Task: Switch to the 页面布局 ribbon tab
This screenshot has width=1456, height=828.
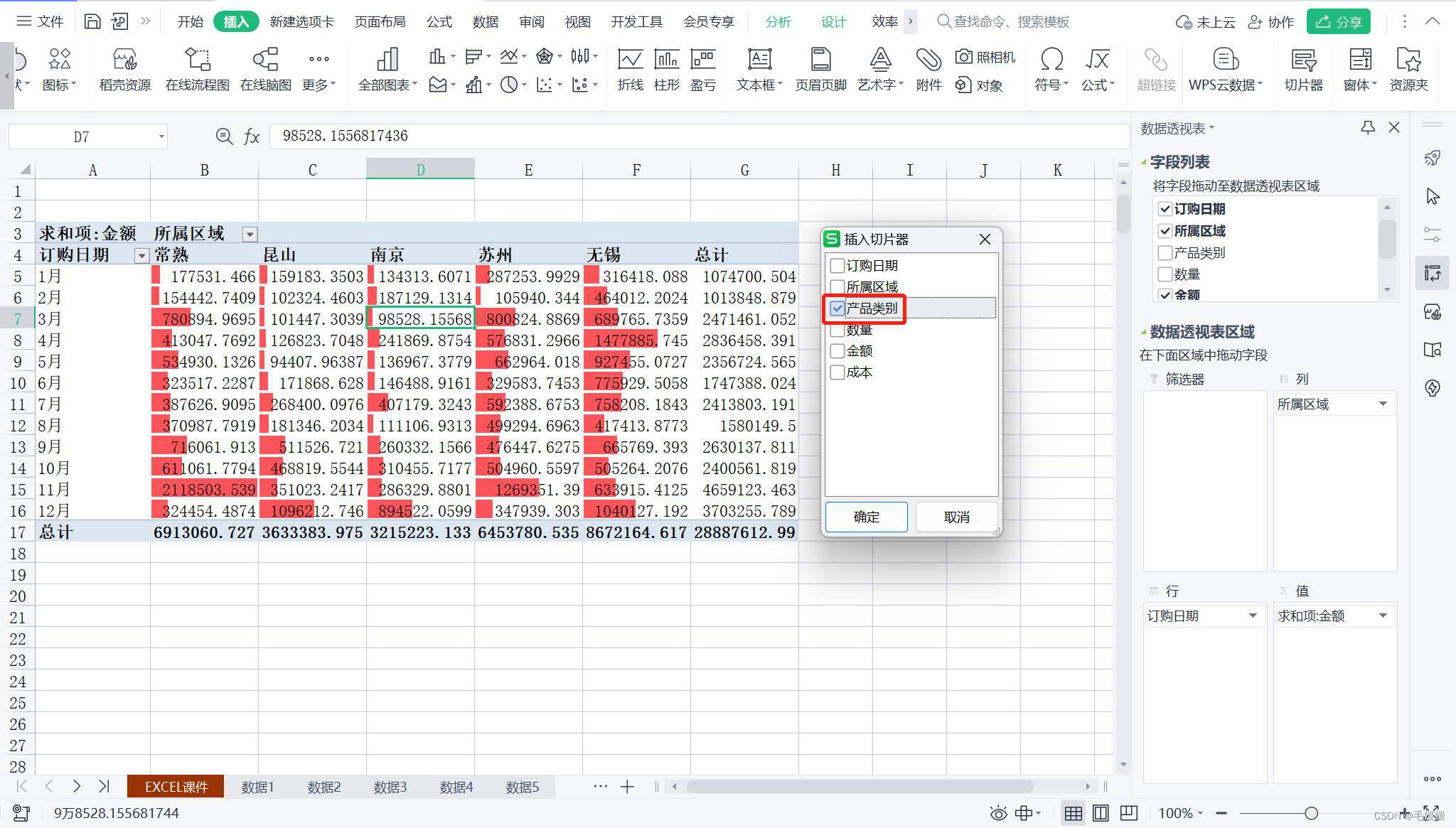Action: click(x=380, y=22)
